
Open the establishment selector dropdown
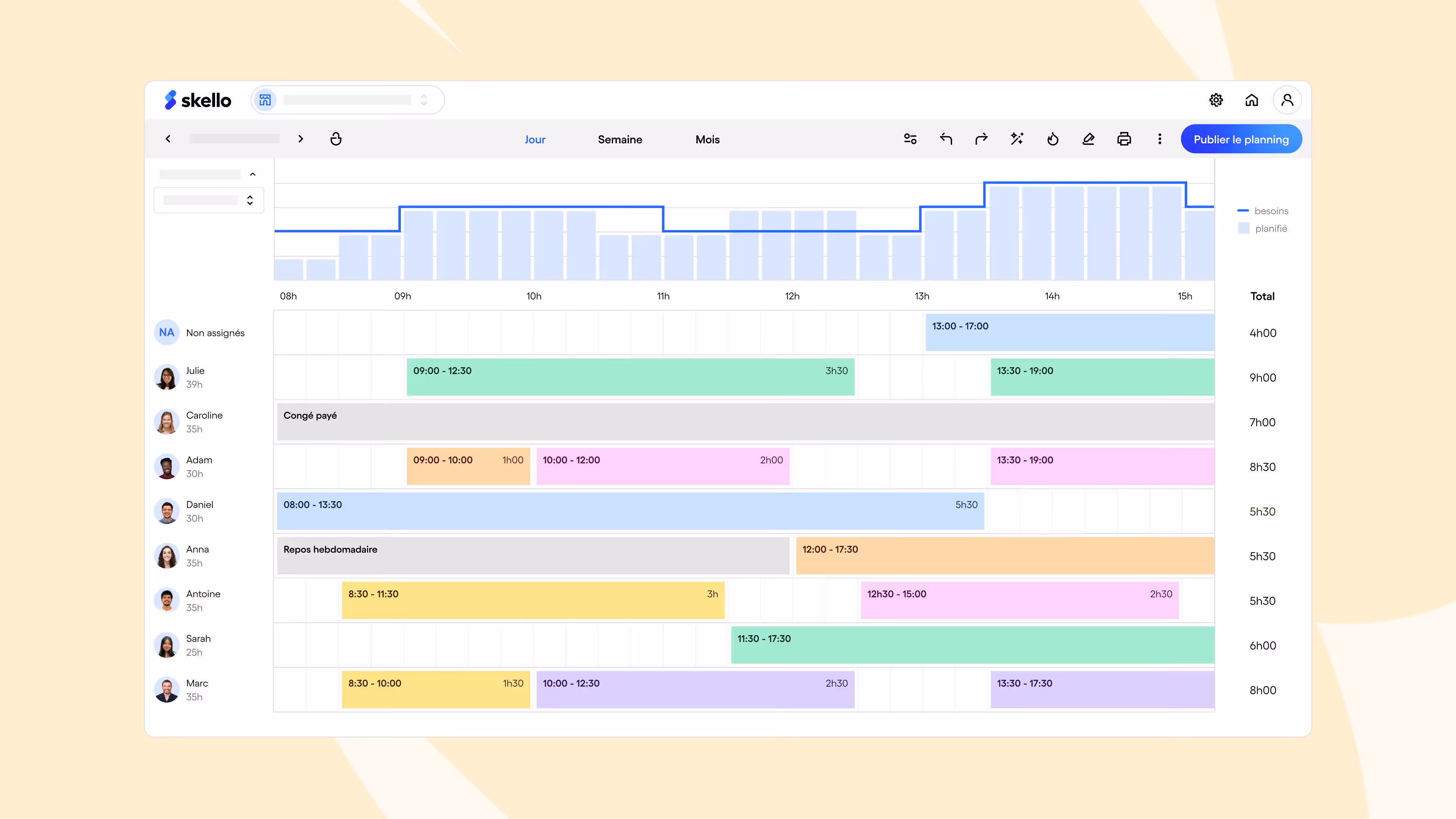(x=348, y=100)
